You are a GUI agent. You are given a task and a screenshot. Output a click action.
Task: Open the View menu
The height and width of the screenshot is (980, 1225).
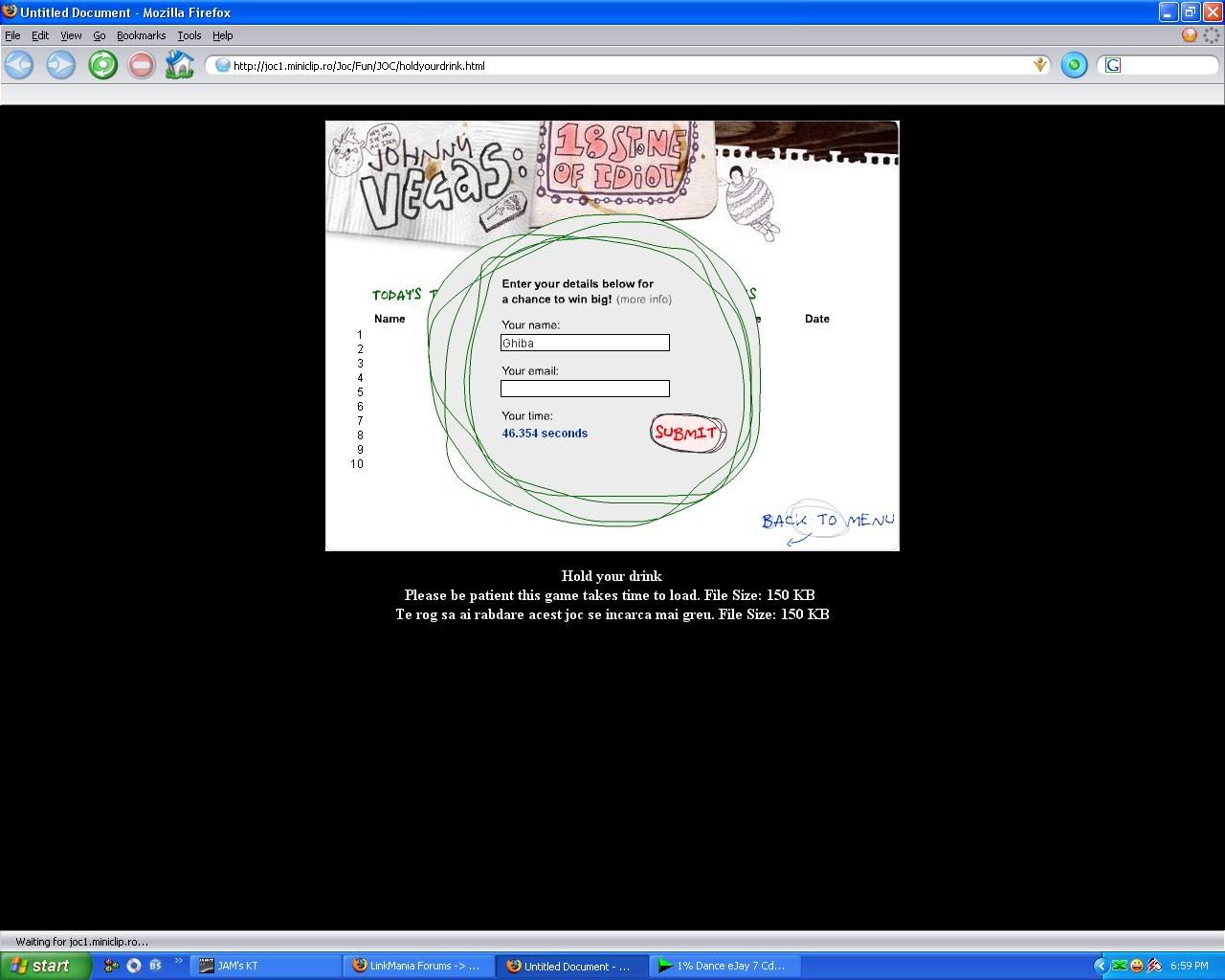(71, 35)
